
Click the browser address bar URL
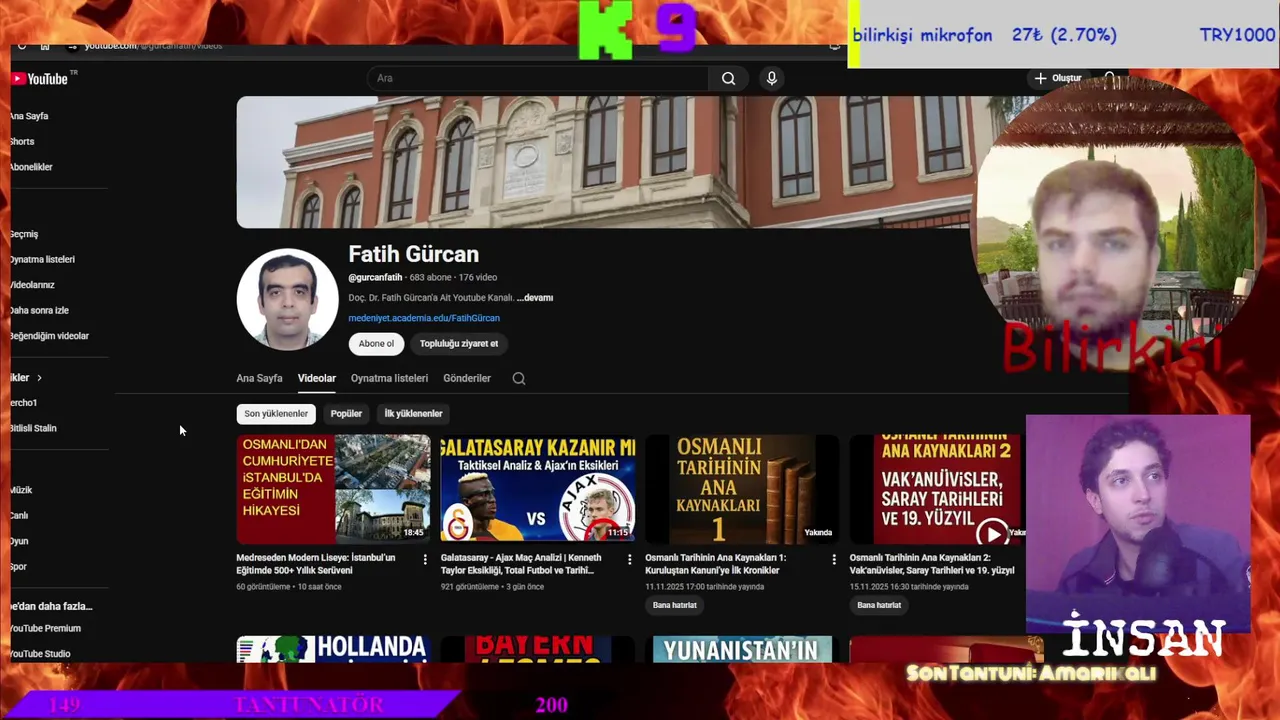point(153,46)
